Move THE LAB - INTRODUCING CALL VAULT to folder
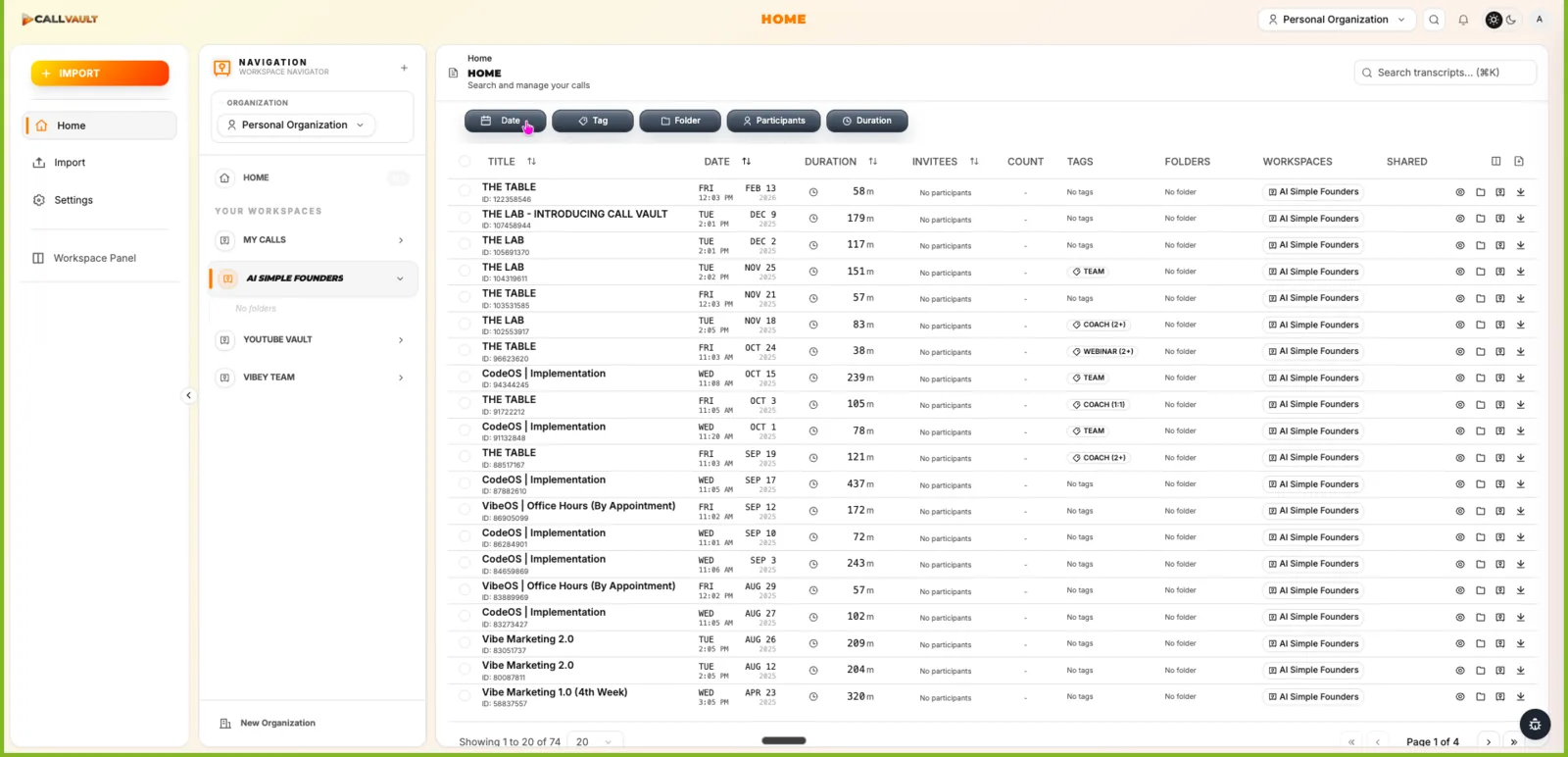The image size is (1568, 757). [1480, 219]
